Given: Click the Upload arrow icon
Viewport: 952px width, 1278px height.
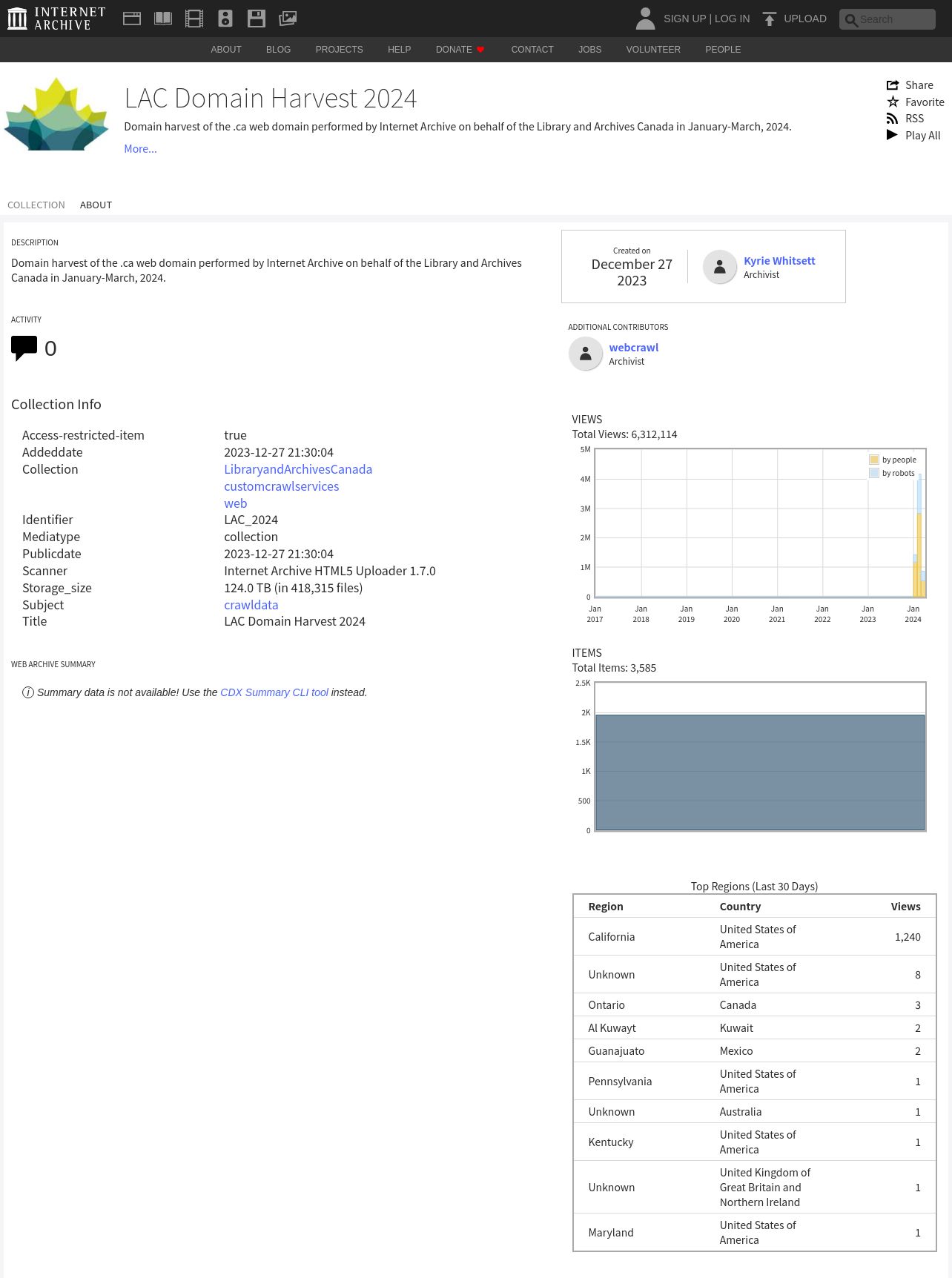Looking at the screenshot, I should [770, 19].
